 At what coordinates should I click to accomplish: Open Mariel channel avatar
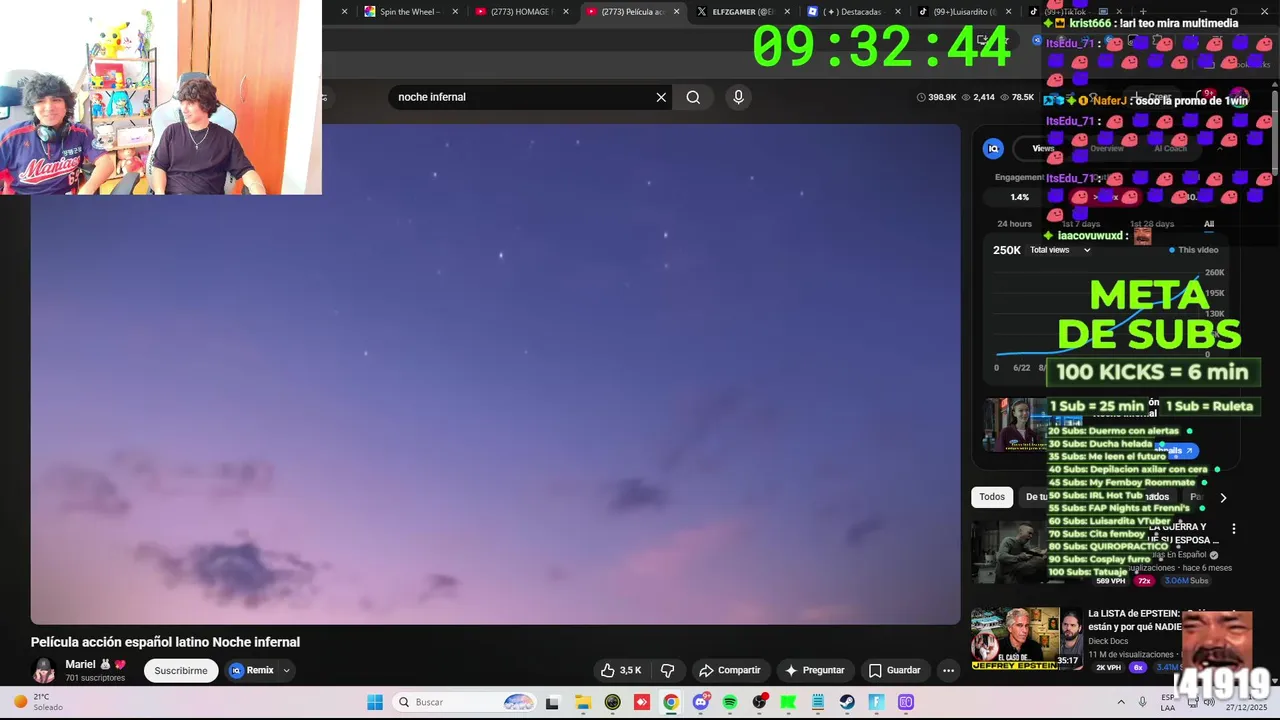(44, 670)
